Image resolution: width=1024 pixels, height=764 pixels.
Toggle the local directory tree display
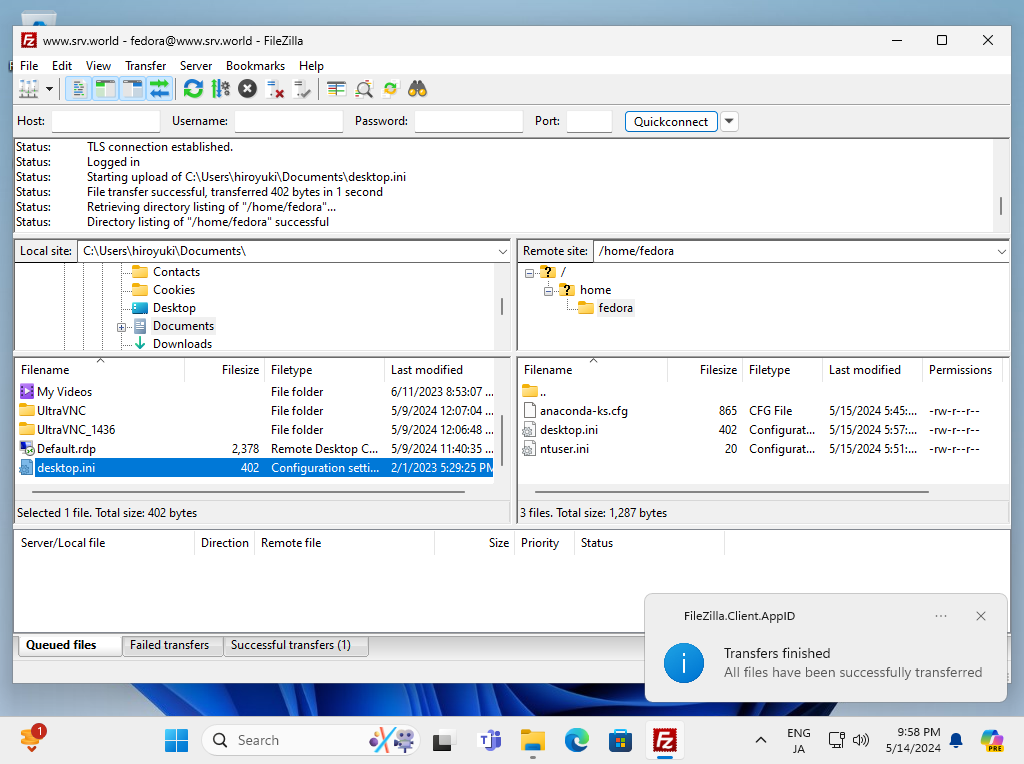pyautogui.click(x=105, y=89)
